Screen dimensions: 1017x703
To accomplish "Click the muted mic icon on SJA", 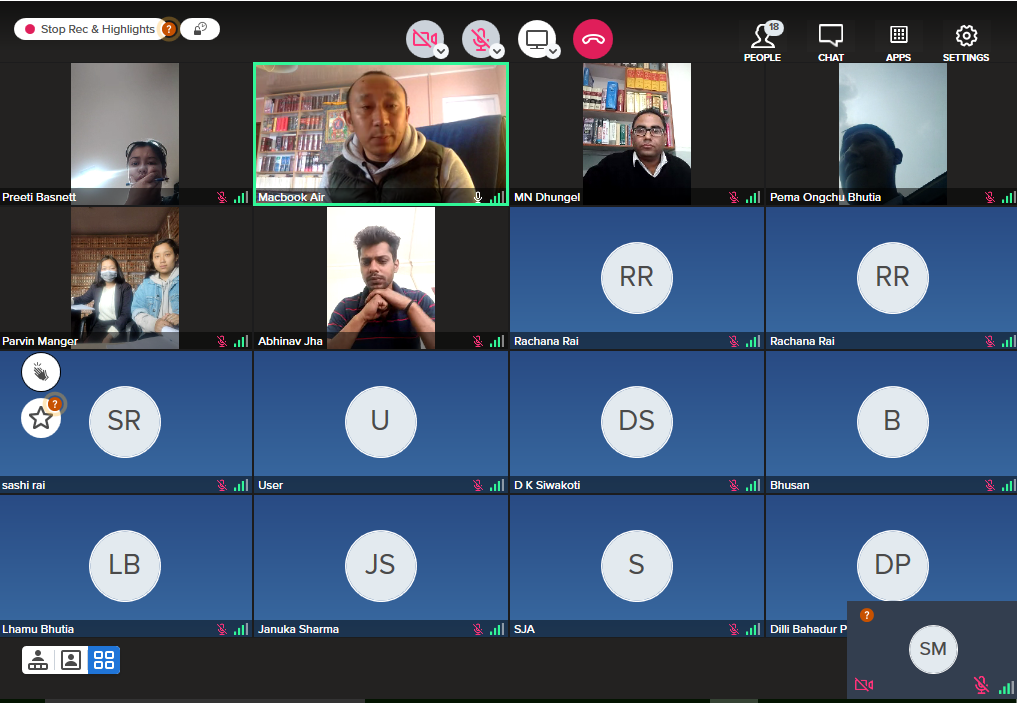I will pyautogui.click(x=734, y=629).
